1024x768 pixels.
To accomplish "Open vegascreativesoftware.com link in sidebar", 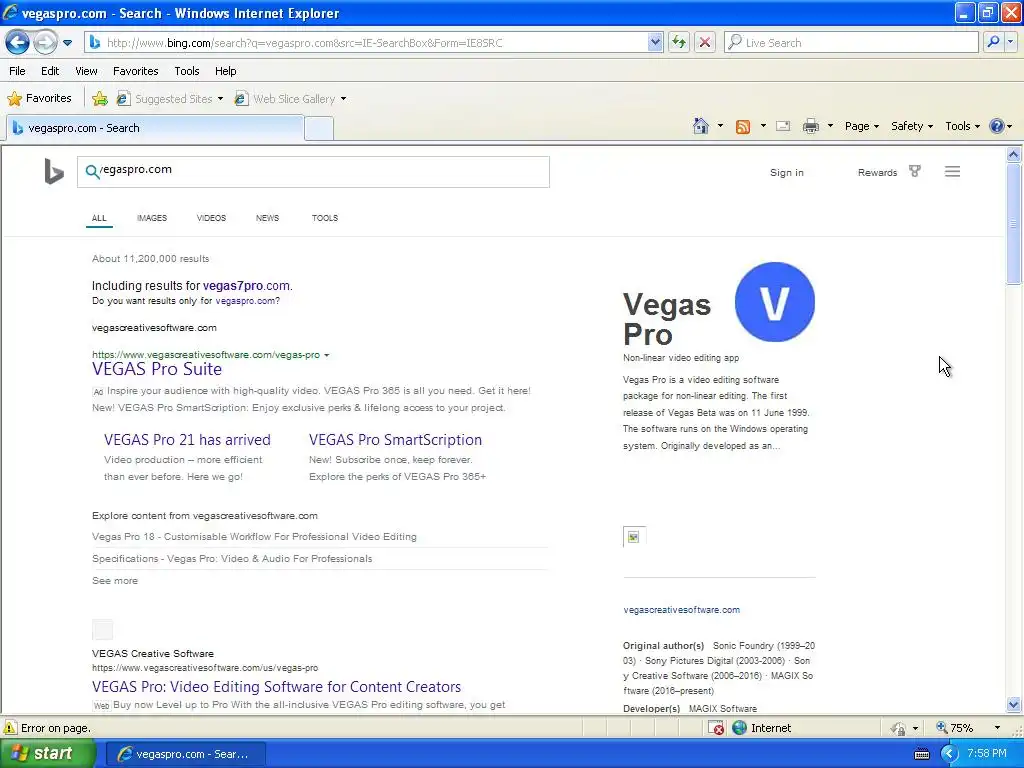I will point(681,610).
